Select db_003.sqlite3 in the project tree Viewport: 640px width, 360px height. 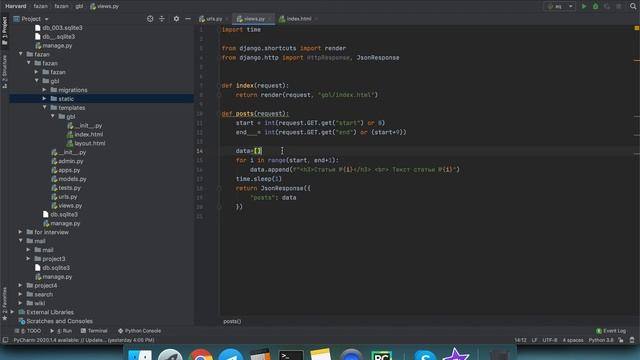click(58, 28)
